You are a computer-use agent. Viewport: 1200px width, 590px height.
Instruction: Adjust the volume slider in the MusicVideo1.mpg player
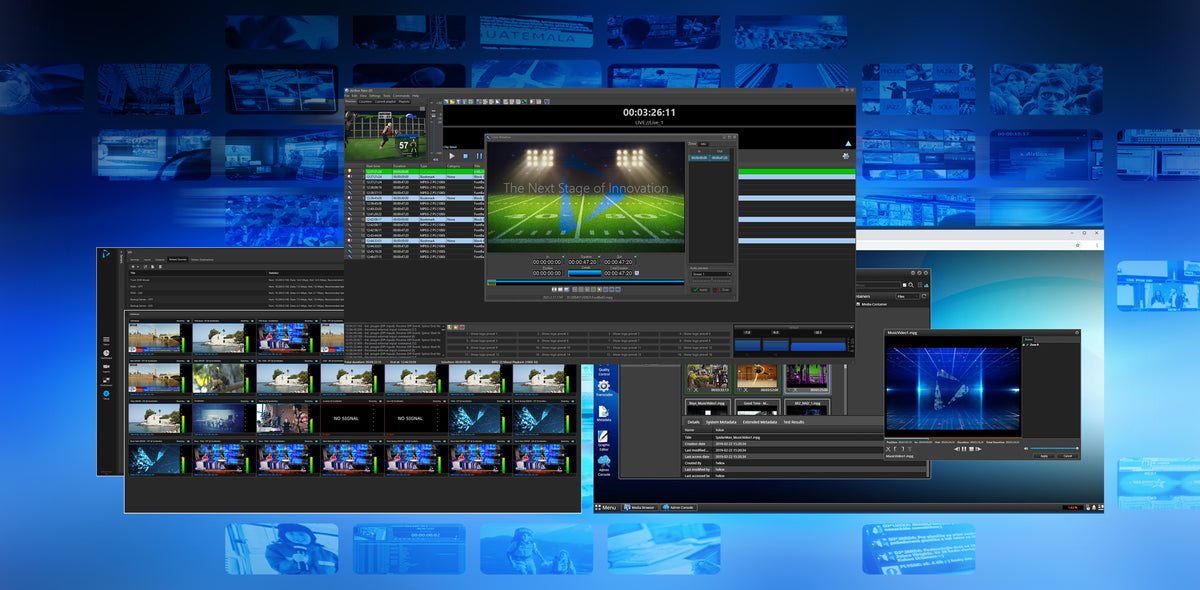click(1054, 448)
